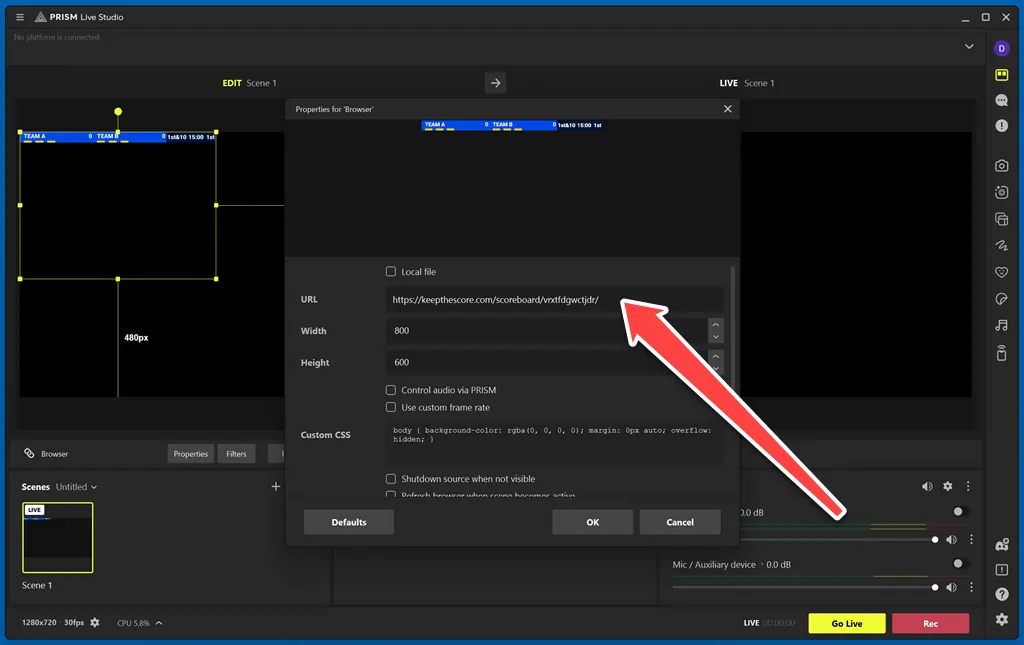This screenshot has width=1024, height=645.
Task: Select the Browser source link icon
Action: click(x=27, y=453)
